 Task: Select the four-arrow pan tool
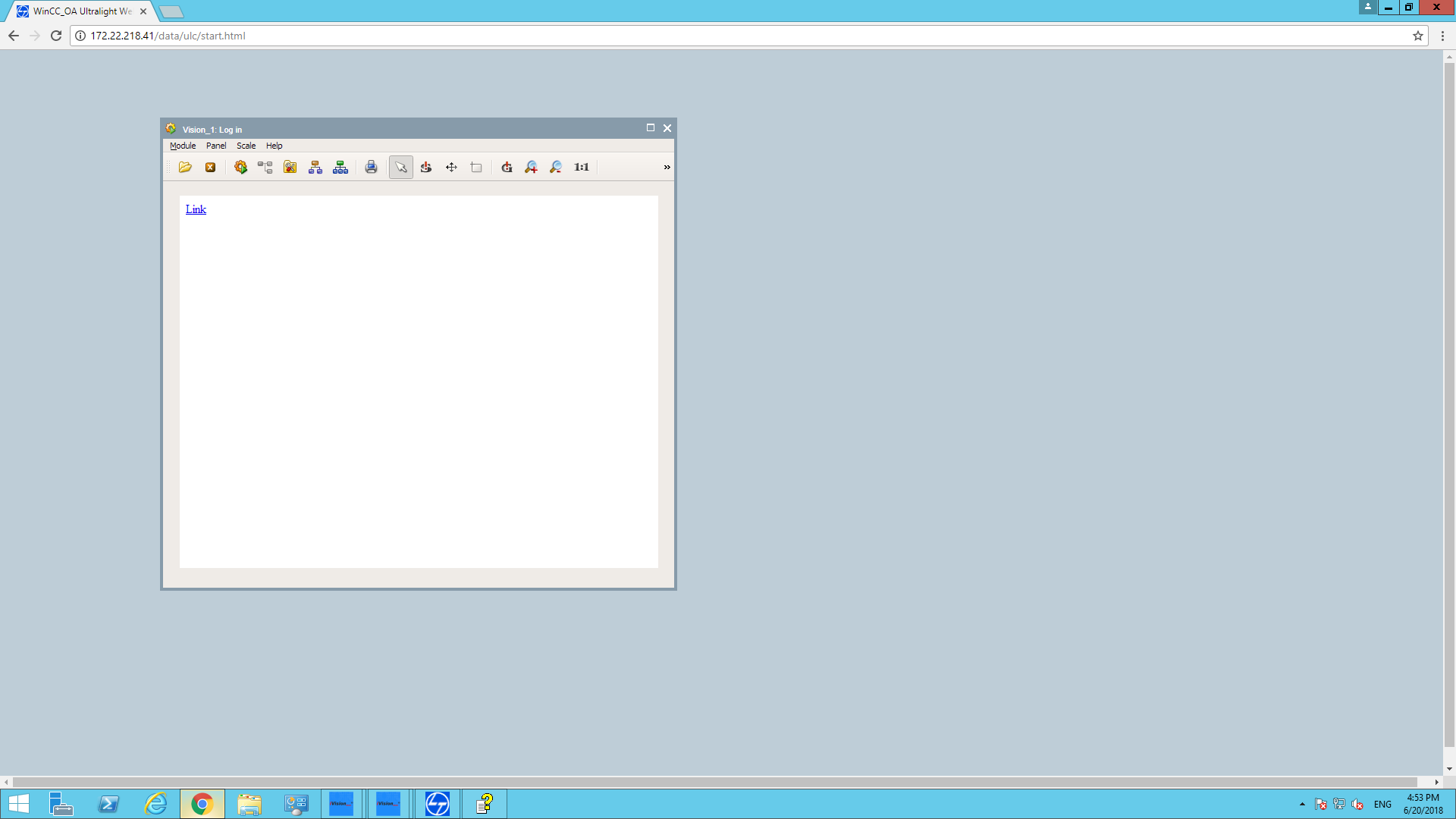click(451, 167)
